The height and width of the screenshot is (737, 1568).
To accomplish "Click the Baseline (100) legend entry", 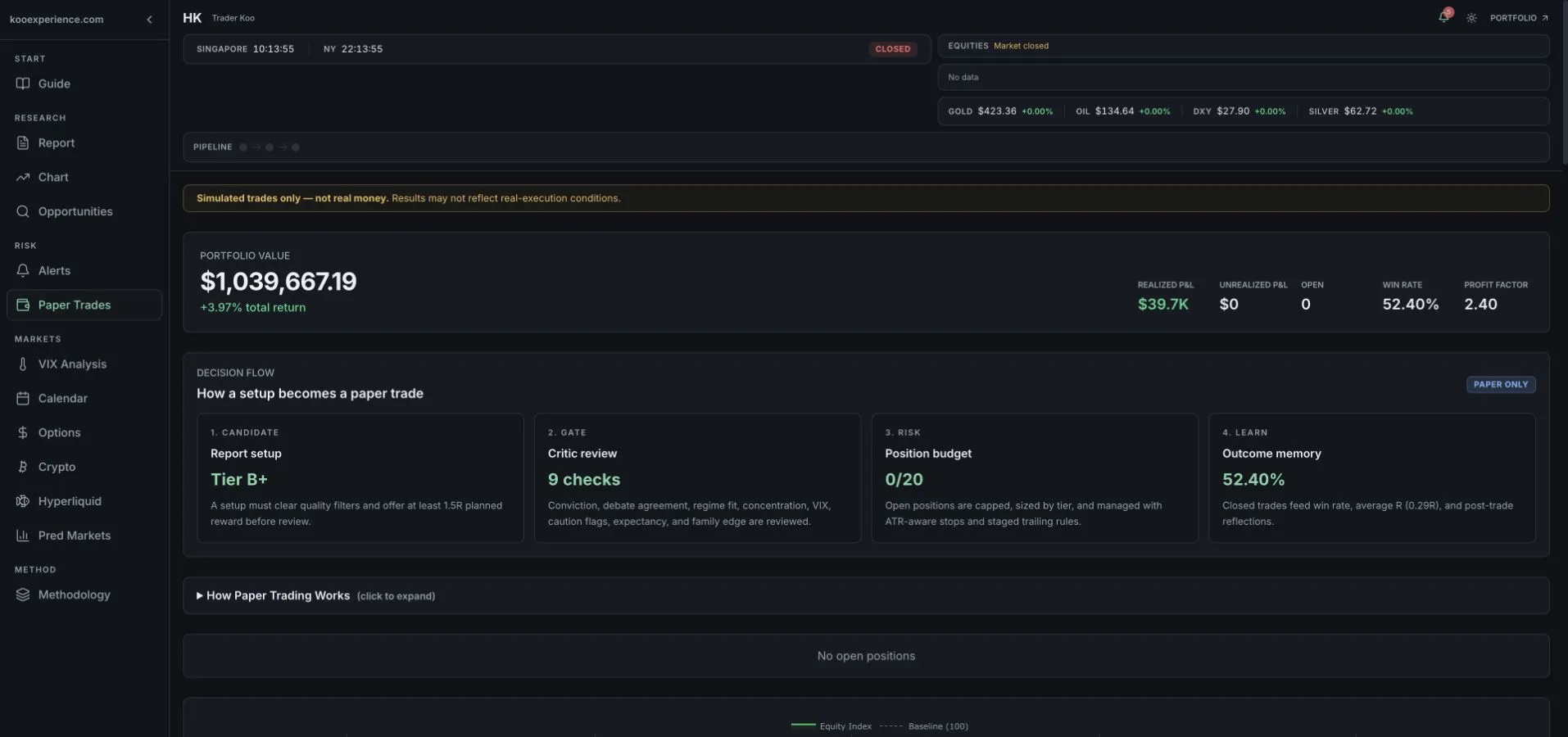I will click(x=923, y=726).
